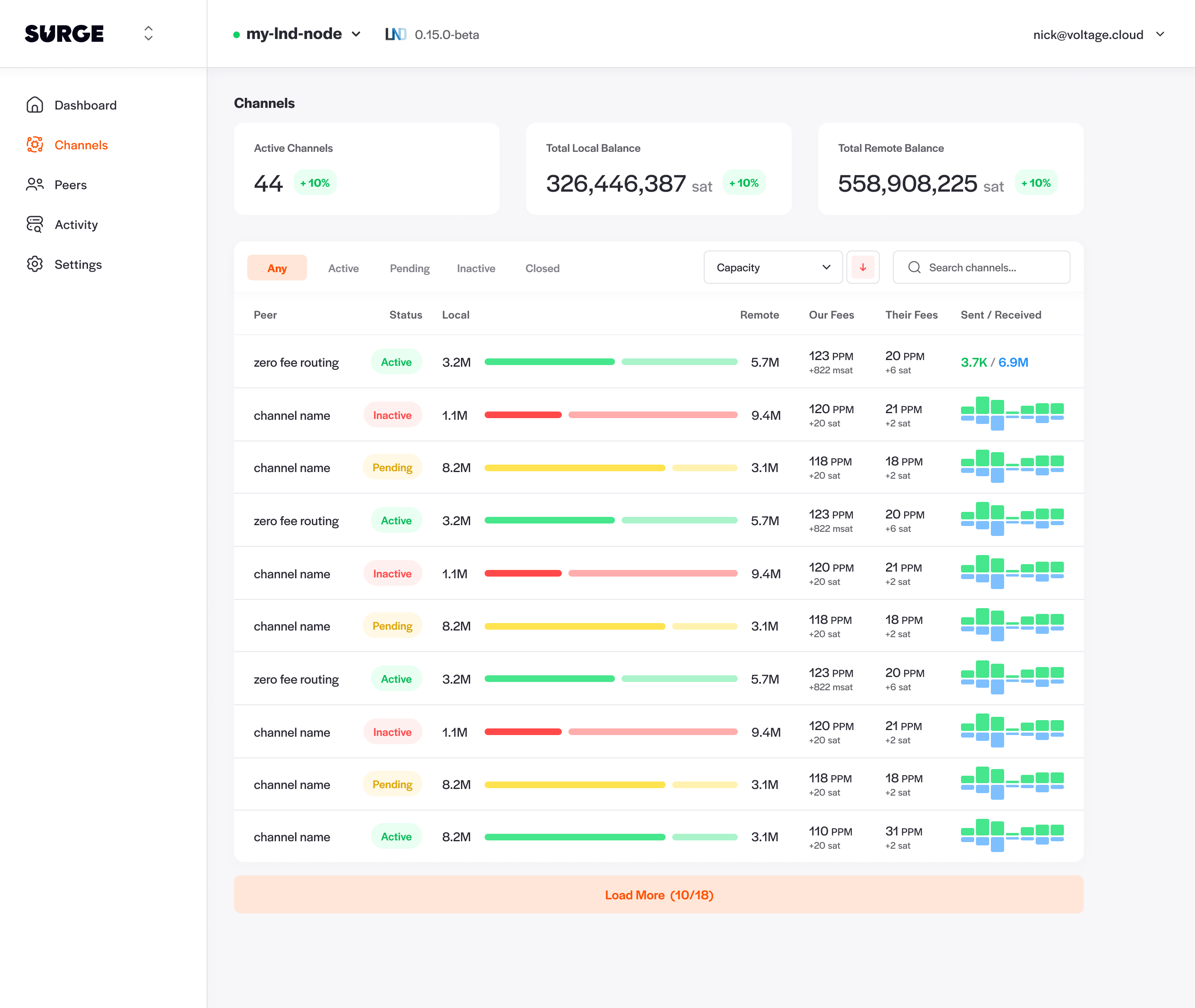
Task: Open Settings via the gear icon
Action: click(x=35, y=264)
